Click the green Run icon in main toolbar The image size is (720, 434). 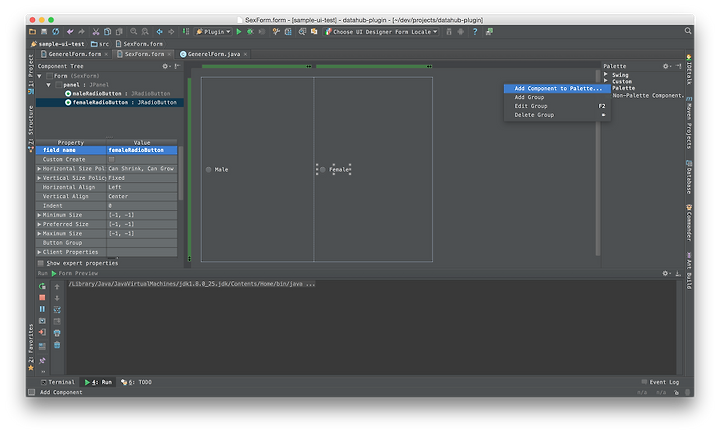[239, 32]
